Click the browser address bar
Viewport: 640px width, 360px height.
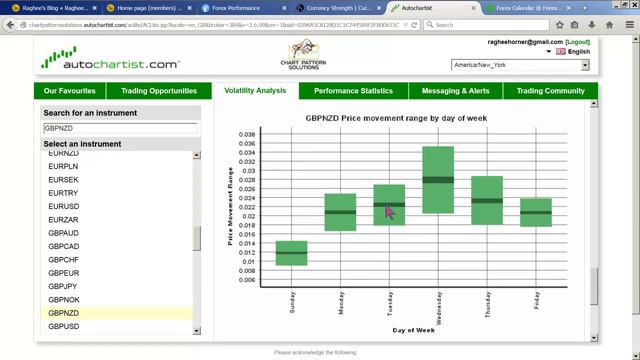[x=212, y=25]
